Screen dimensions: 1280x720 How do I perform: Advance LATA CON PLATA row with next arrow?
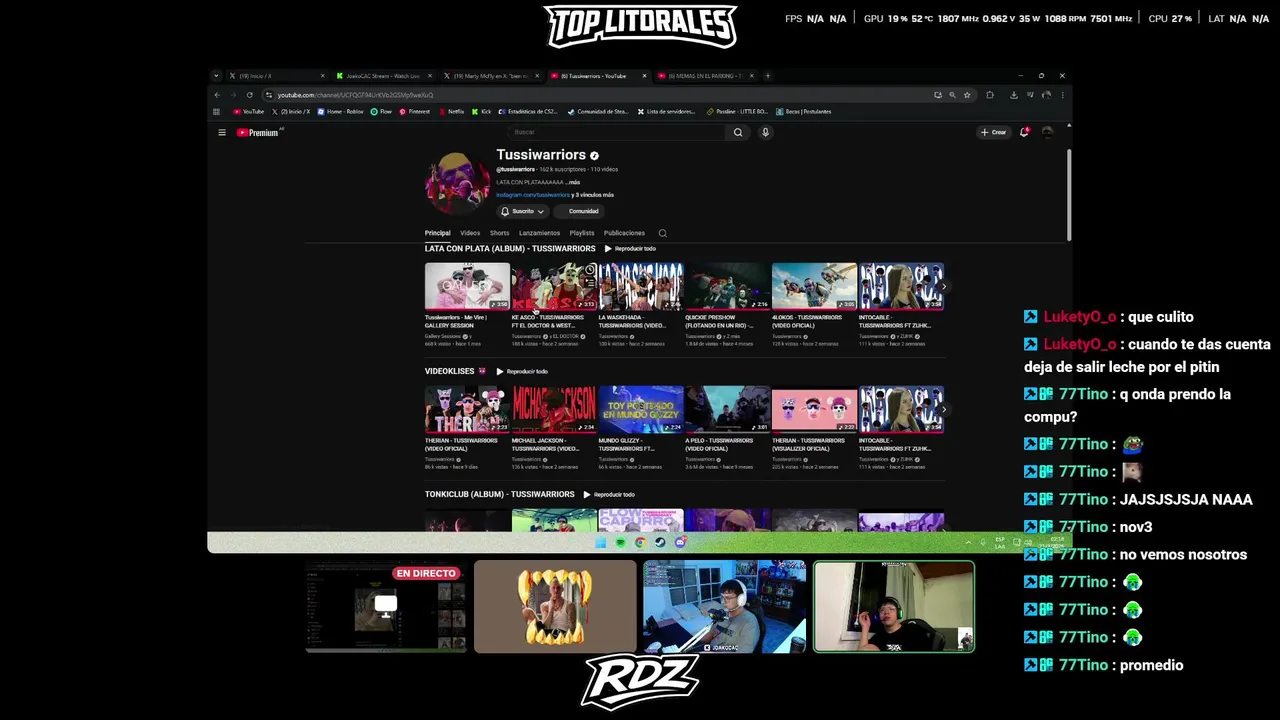point(943,287)
